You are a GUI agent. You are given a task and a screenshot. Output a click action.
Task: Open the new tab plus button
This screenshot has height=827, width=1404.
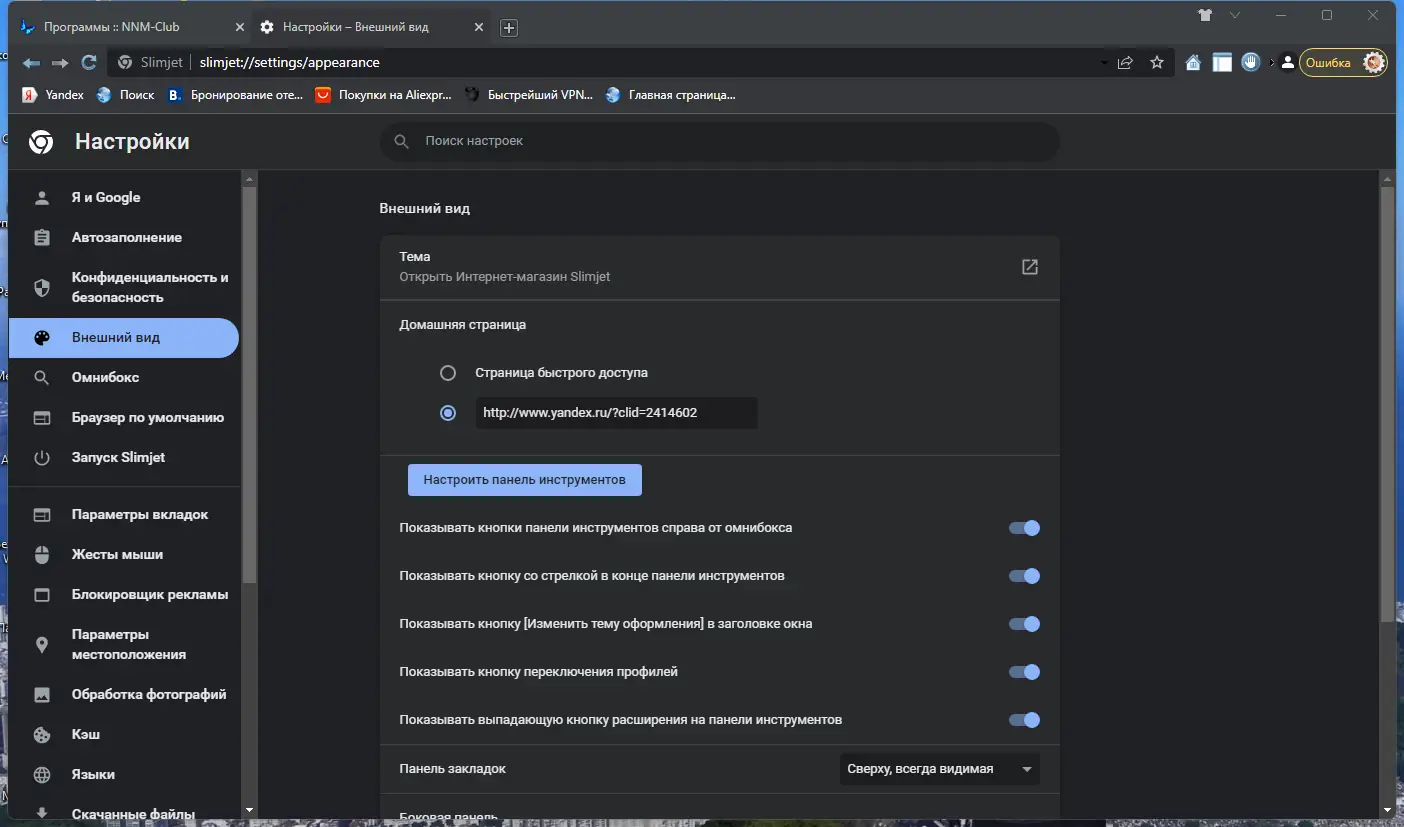(x=509, y=28)
